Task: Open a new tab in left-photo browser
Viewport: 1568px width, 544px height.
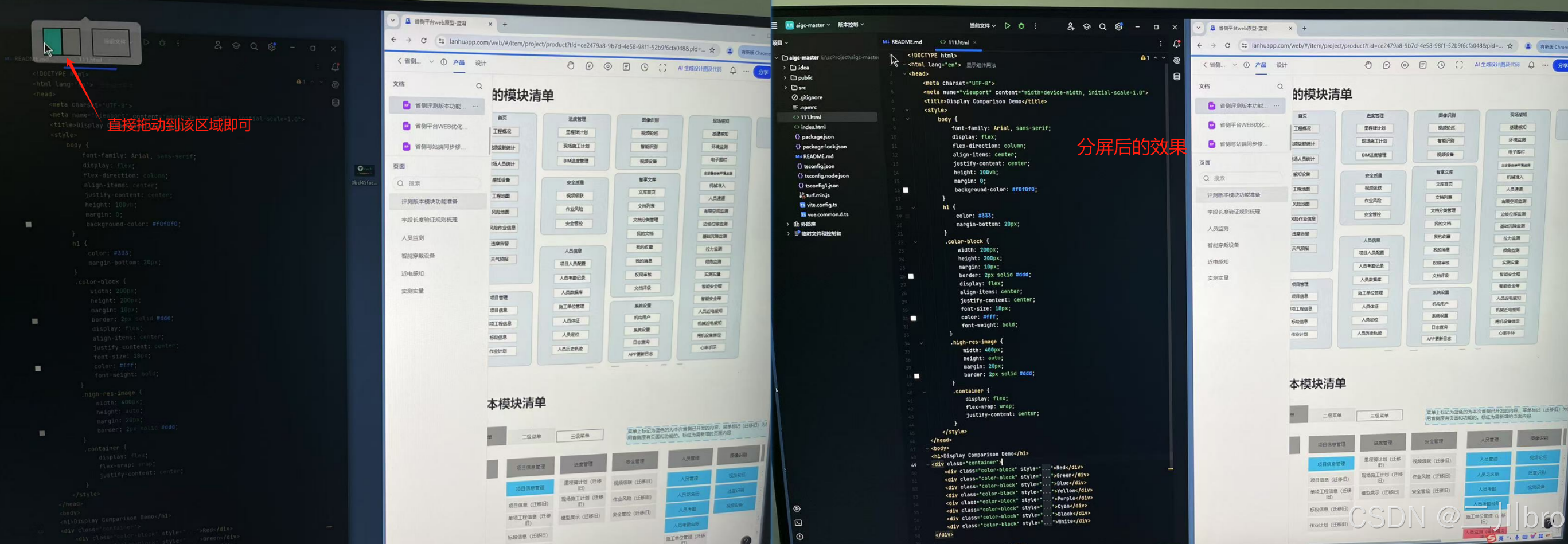Action: pos(505,25)
